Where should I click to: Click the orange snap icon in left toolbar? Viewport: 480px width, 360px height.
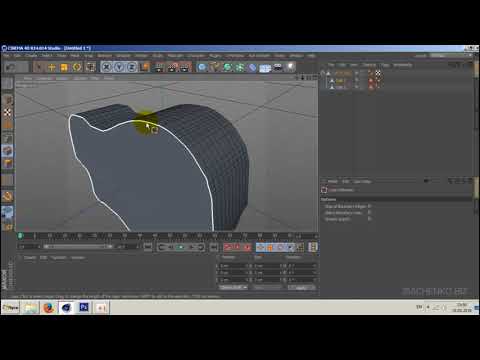[x=7, y=197]
